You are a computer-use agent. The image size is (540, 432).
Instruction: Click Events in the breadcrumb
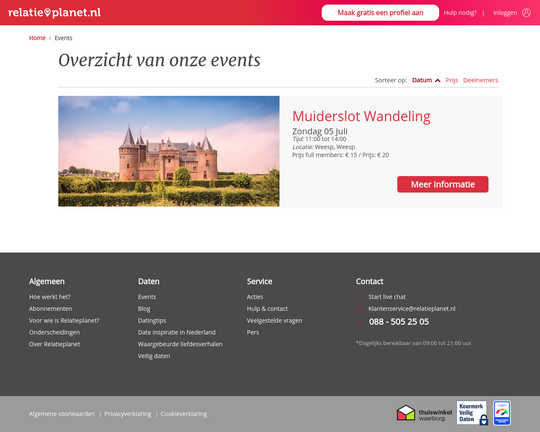point(63,38)
